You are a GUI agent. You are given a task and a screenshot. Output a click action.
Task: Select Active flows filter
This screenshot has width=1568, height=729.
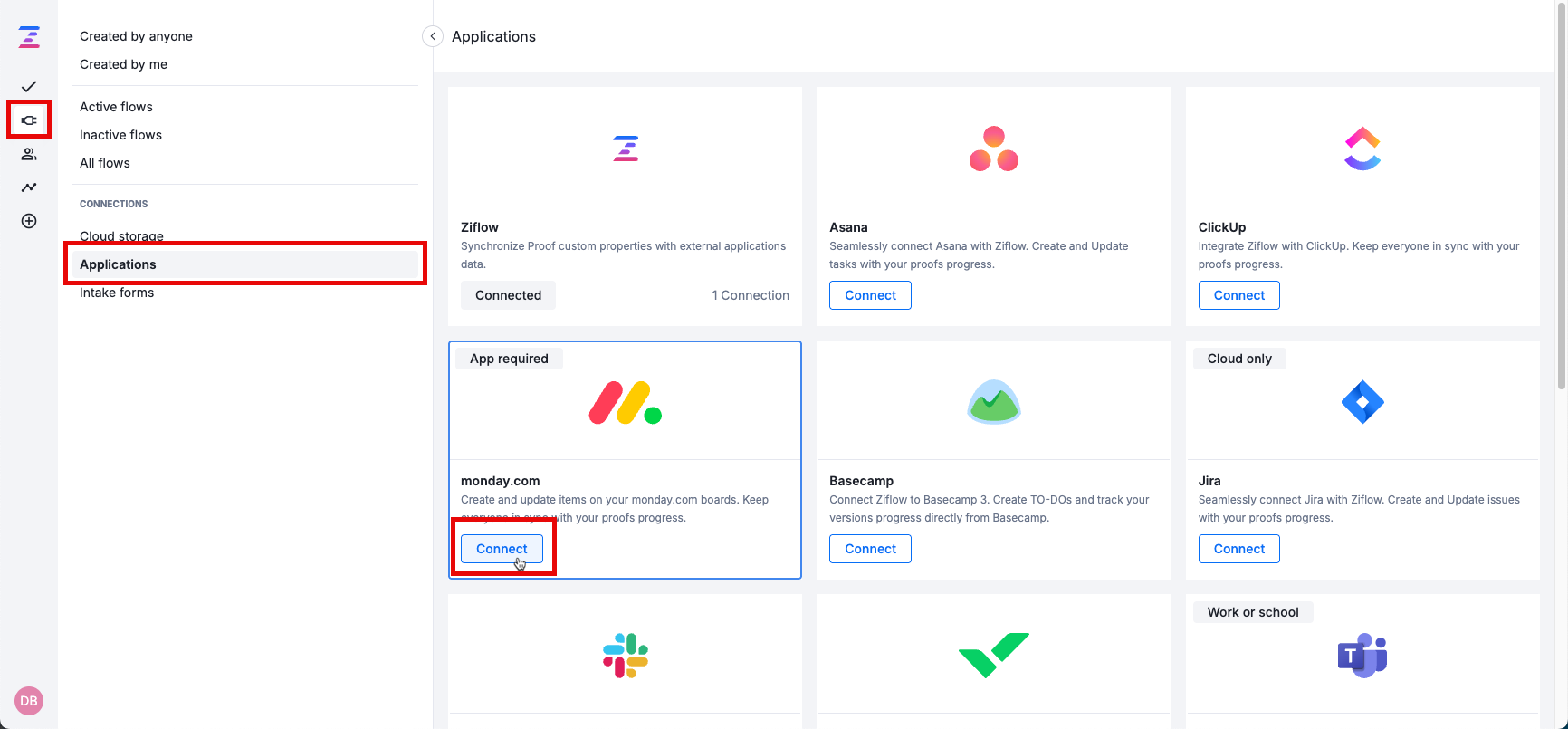[x=116, y=107]
